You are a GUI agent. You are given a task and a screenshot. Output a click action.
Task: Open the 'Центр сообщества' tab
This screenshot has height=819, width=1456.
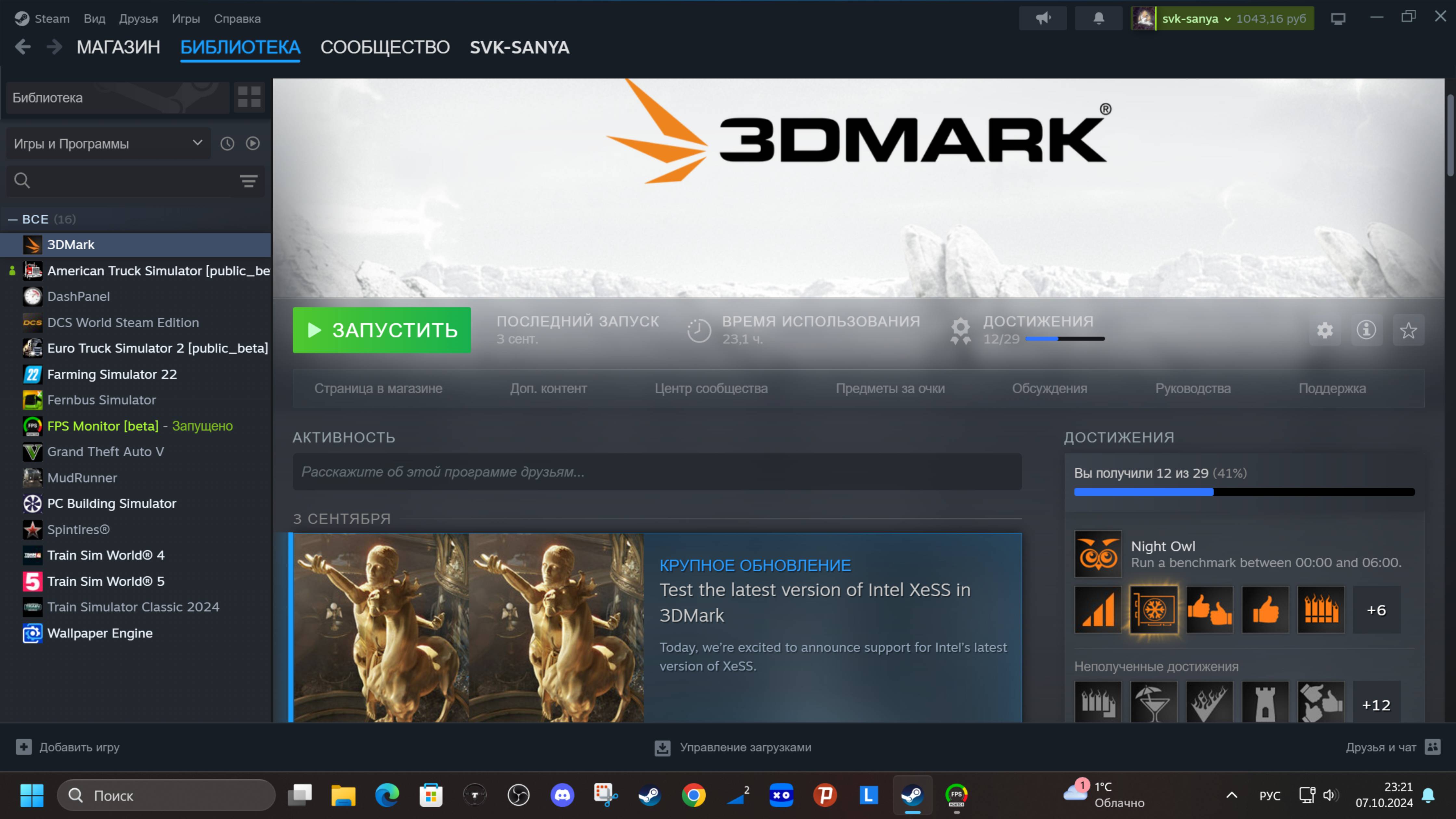[711, 388]
